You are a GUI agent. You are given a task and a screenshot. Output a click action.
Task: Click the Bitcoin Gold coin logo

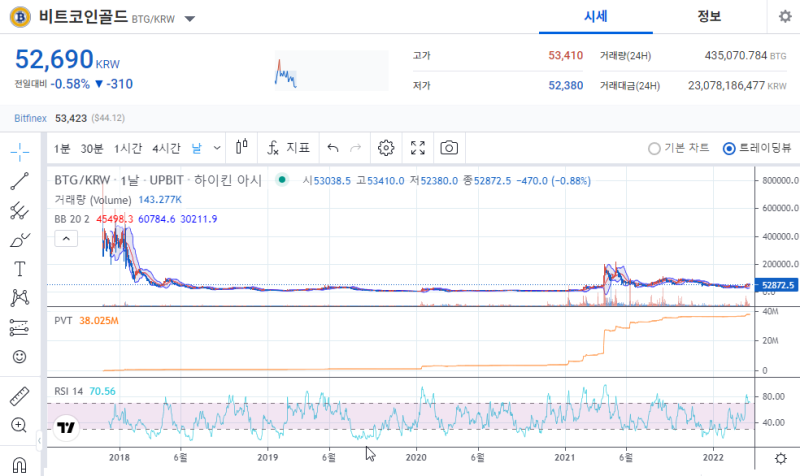[x=20, y=17]
